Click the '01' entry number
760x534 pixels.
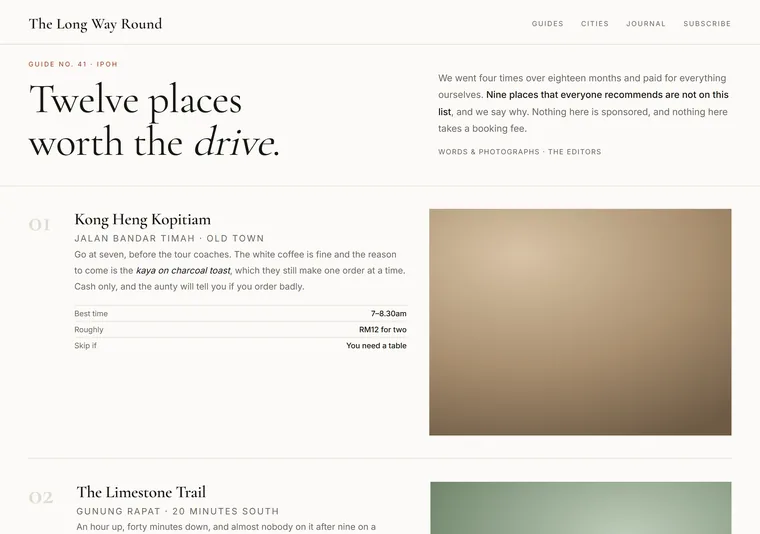pyautogui.click(x=39, y=225)
